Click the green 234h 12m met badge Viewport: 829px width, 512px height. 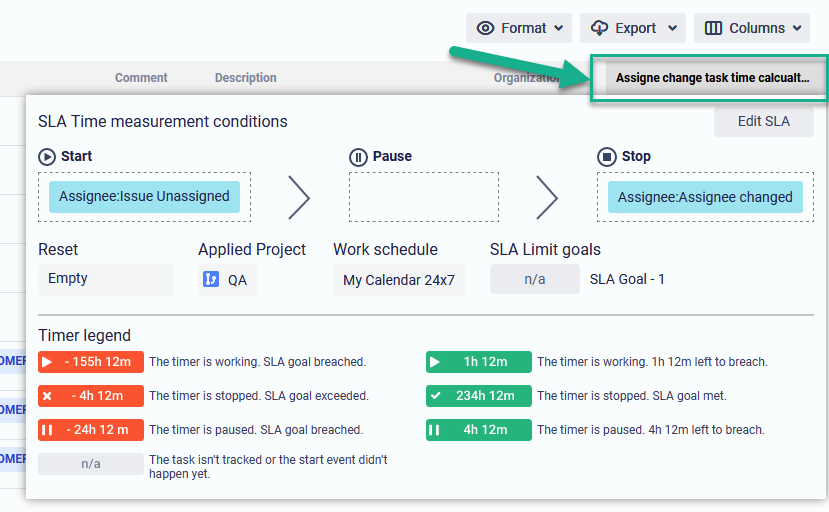coord(478,396)
